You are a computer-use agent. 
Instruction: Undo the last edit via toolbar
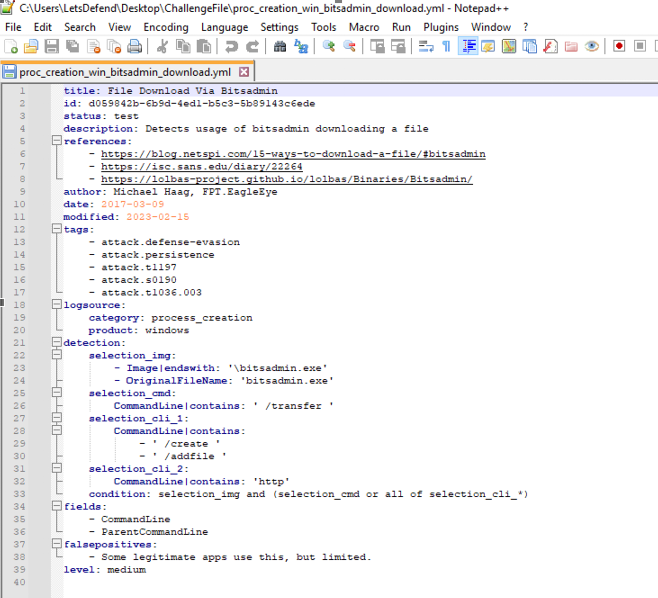(x=231, y=46)
